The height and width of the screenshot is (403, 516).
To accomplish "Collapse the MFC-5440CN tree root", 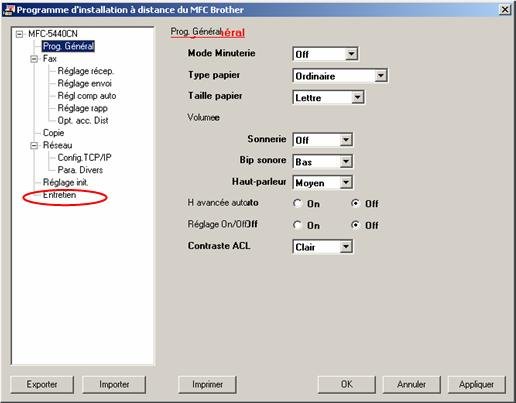I will click(x=20, y=34).
